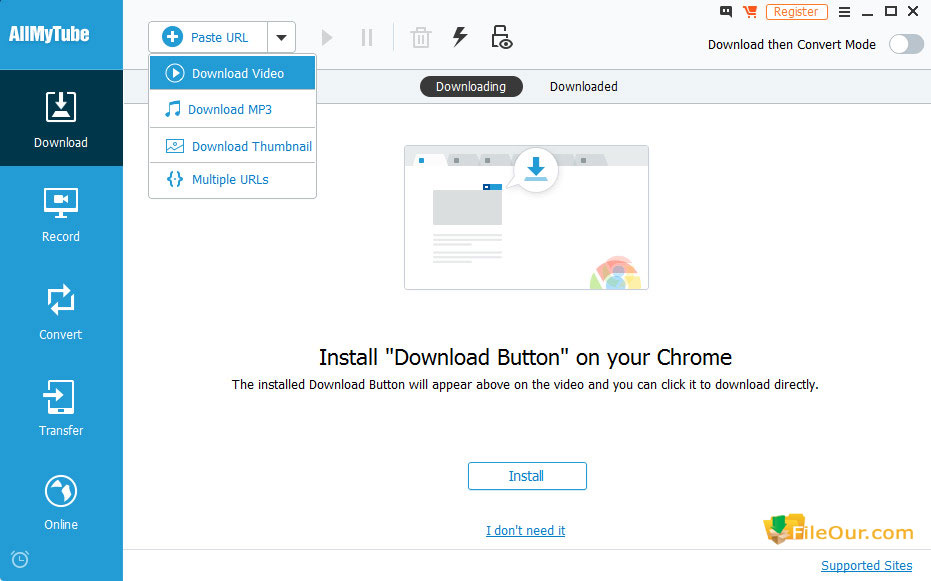The width and height of the screenshot is (931, 581).
Task: Choose Download Thumbnail menu entry
Action: click(x=232, y=146)
